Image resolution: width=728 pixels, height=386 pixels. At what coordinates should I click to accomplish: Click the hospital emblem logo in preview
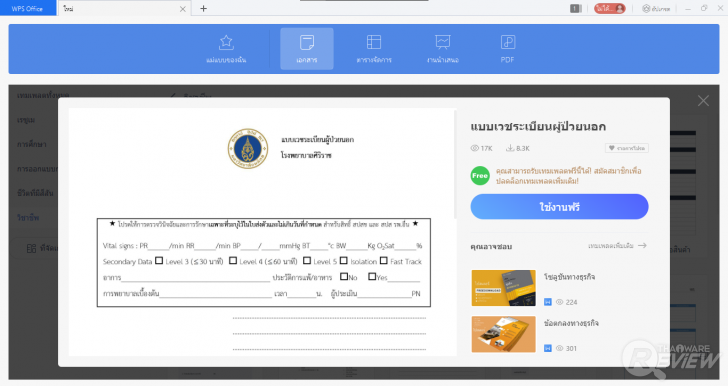click(x=248, y=149)
